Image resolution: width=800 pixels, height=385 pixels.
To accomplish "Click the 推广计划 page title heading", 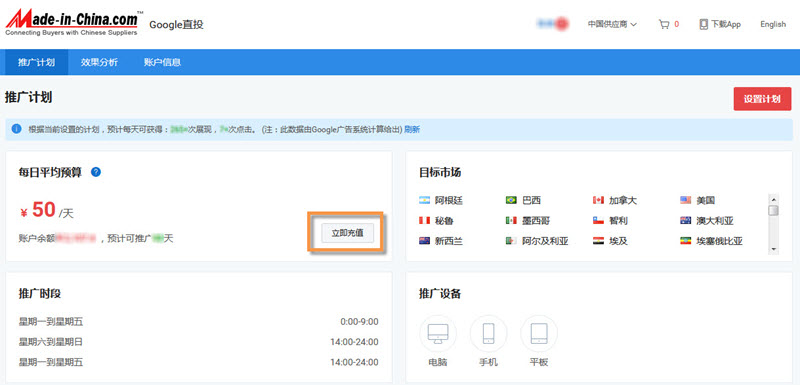I will click(x=29, y=97).
